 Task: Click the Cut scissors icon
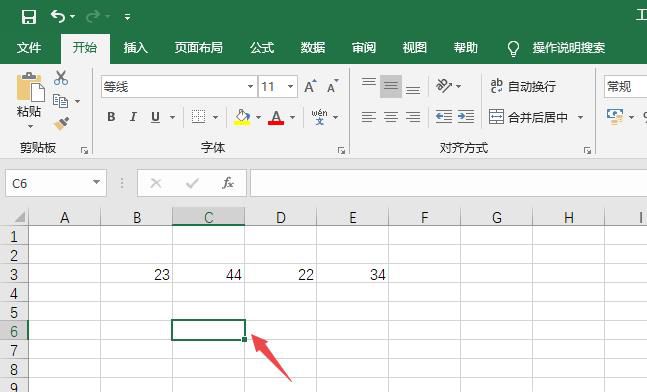coord(61,78)
